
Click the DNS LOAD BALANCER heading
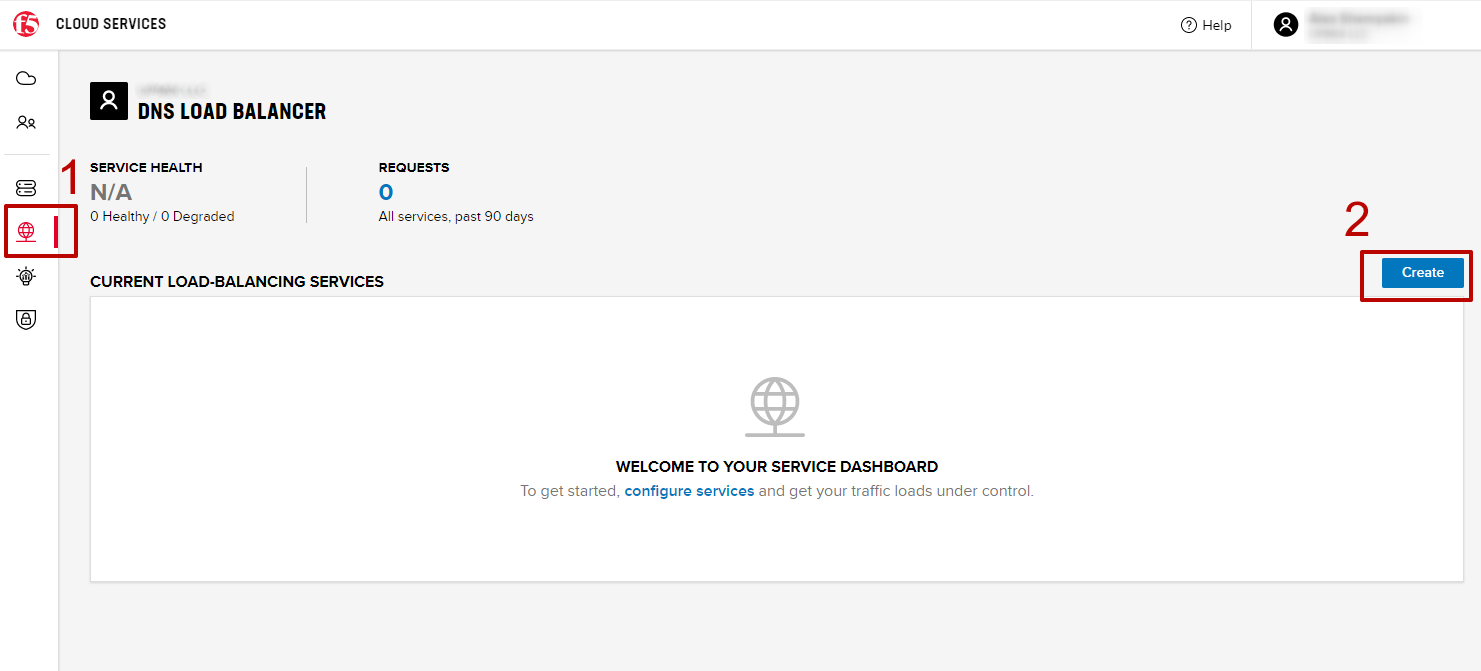click(232, 111)
